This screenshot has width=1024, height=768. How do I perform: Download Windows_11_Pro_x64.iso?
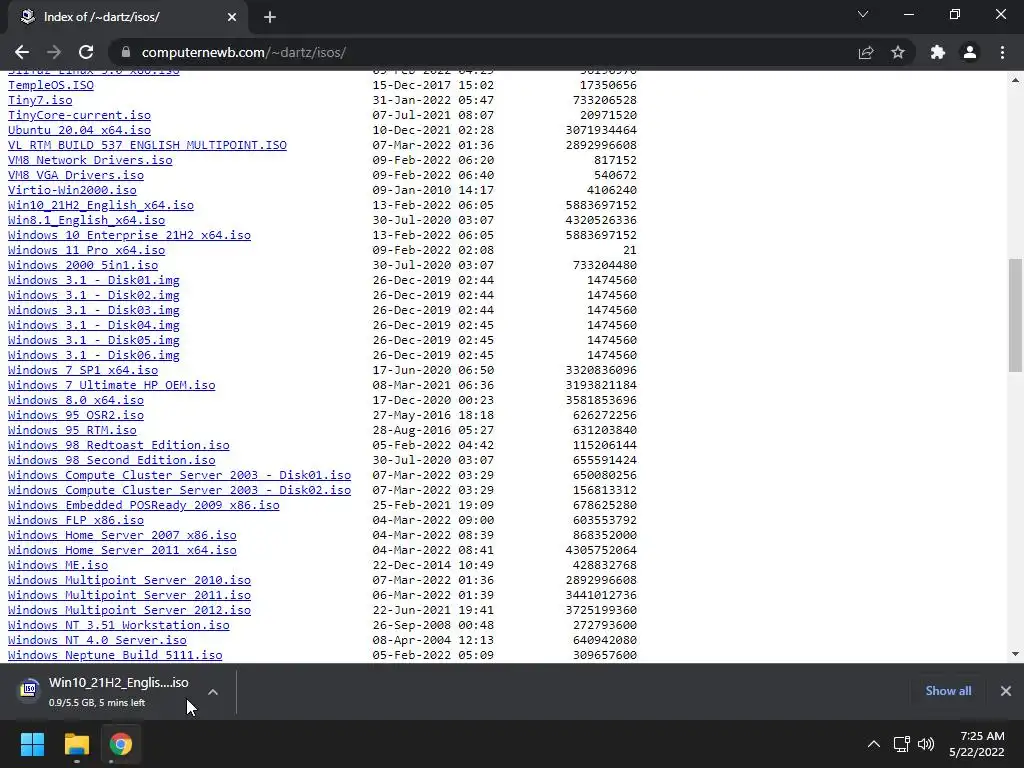pos(86,250)
